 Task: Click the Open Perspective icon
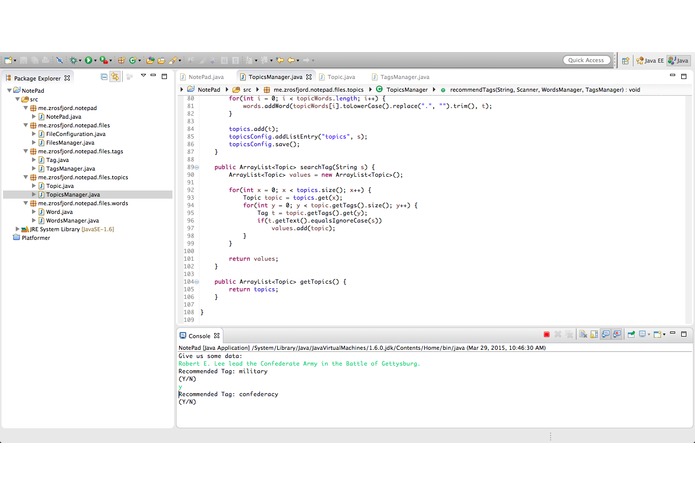point(625,61)
